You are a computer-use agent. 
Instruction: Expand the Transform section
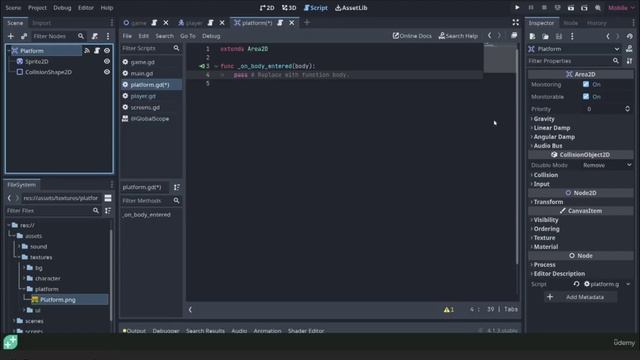pos(547,202)
